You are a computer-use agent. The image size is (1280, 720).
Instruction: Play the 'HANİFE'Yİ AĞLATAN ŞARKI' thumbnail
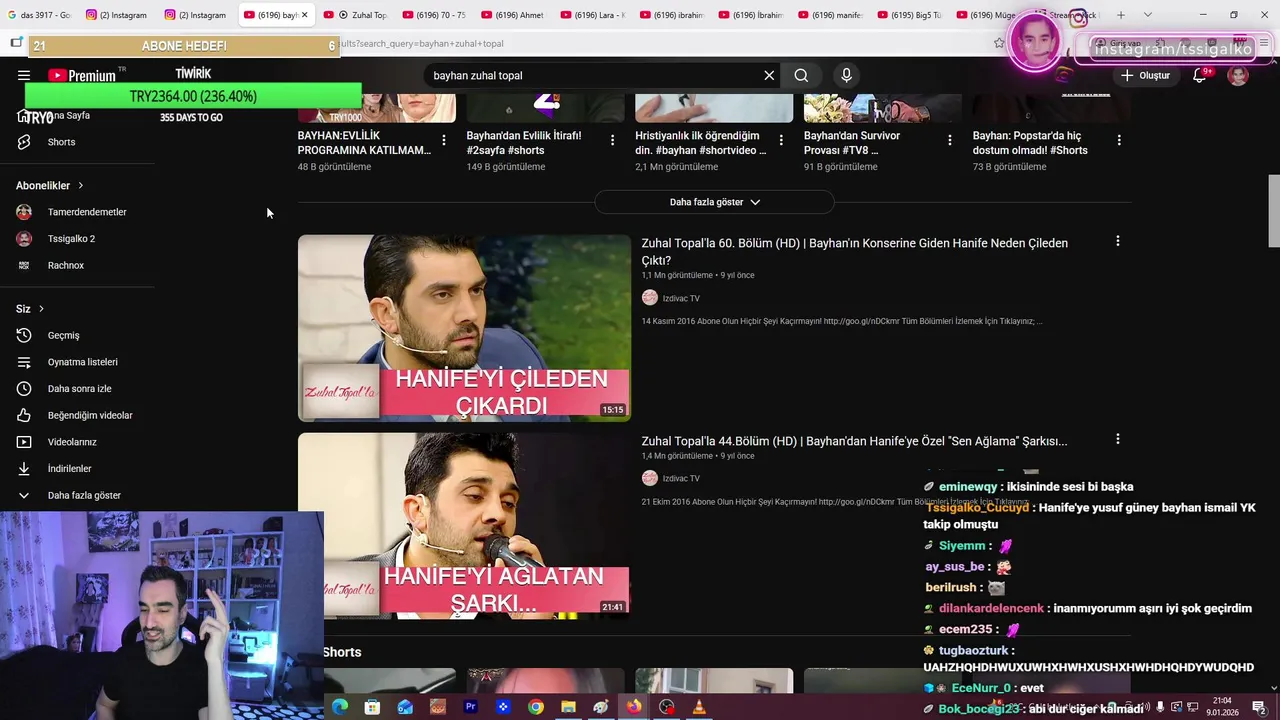(x=464, y=525)
